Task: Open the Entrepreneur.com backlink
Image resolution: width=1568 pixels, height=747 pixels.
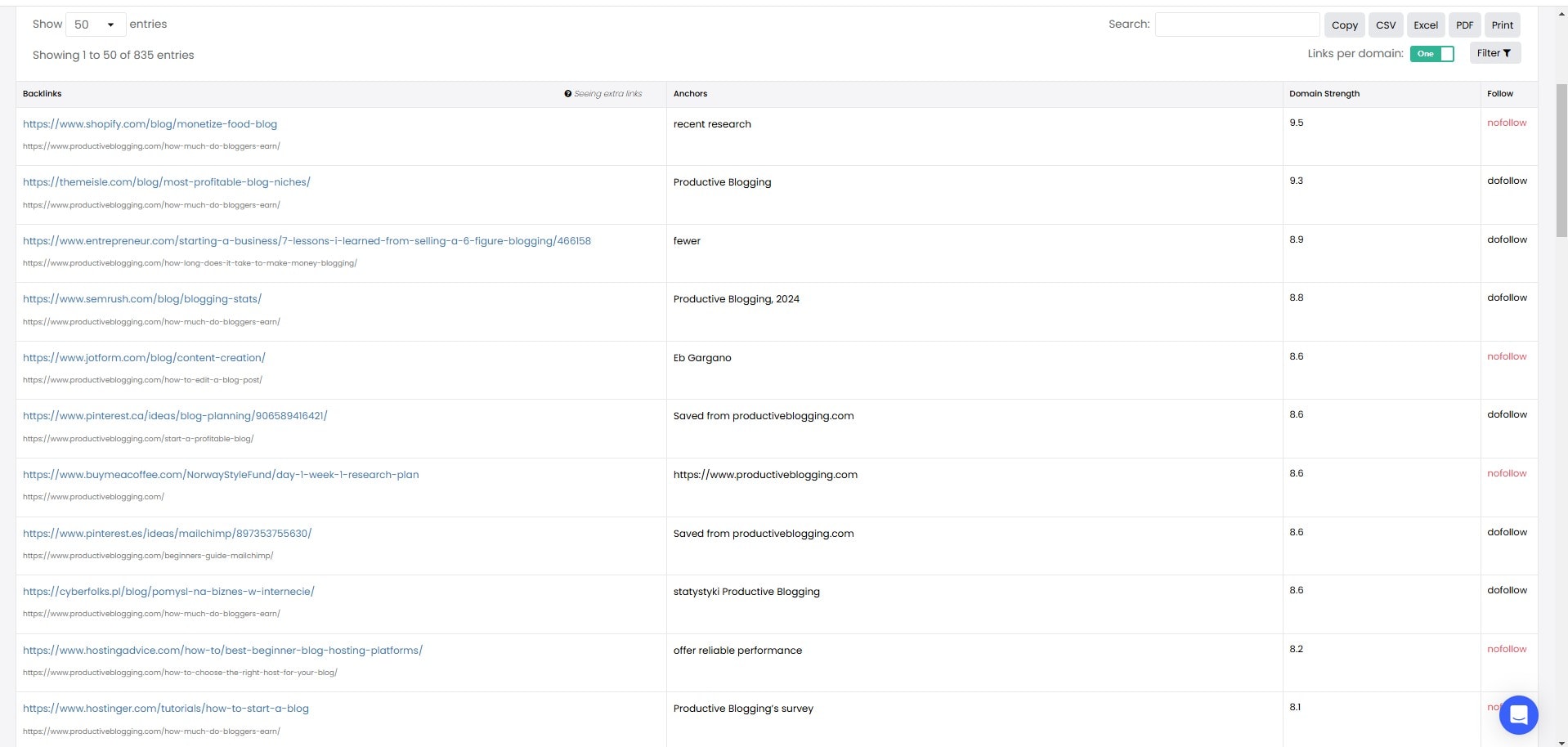Action: click(307, 240)
